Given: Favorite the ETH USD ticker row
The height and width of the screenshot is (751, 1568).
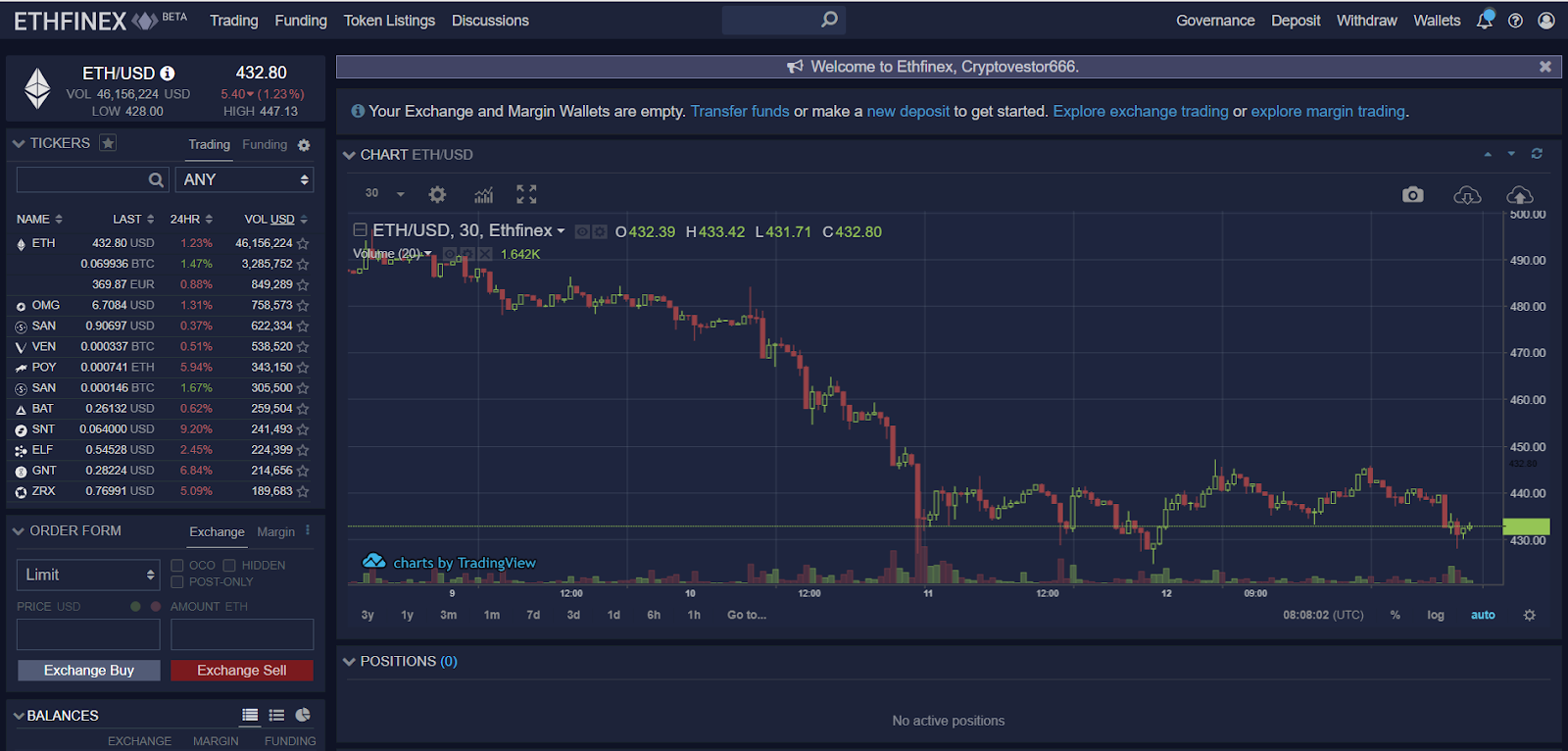Looking at the screenshot, I should pos(303,243).
